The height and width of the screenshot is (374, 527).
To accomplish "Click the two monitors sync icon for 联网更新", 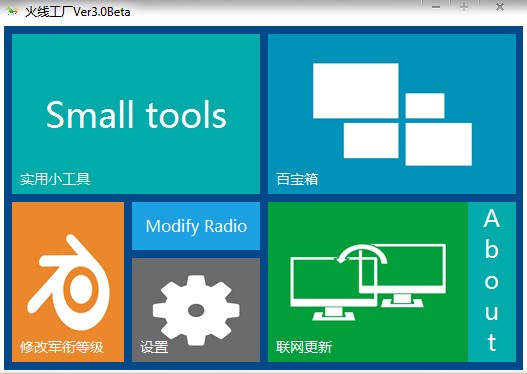I will (x=368, y=282).
